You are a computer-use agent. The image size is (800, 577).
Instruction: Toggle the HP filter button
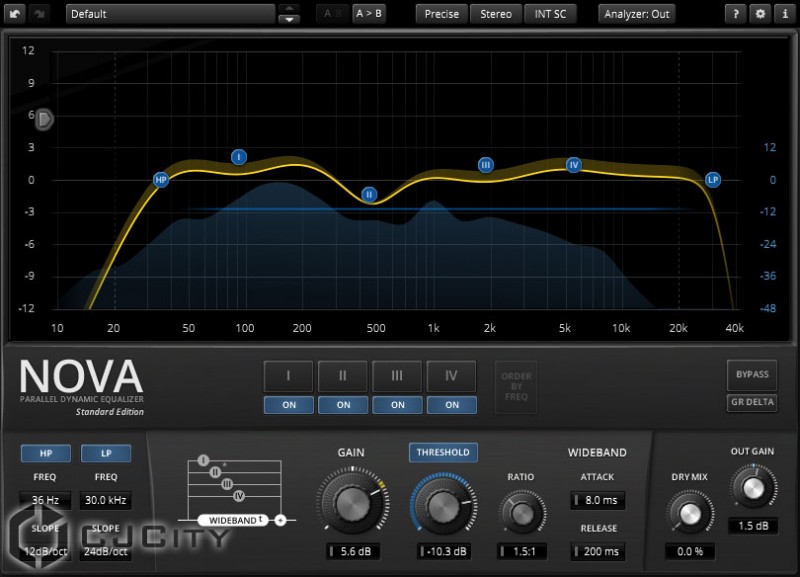pos(46,453)
